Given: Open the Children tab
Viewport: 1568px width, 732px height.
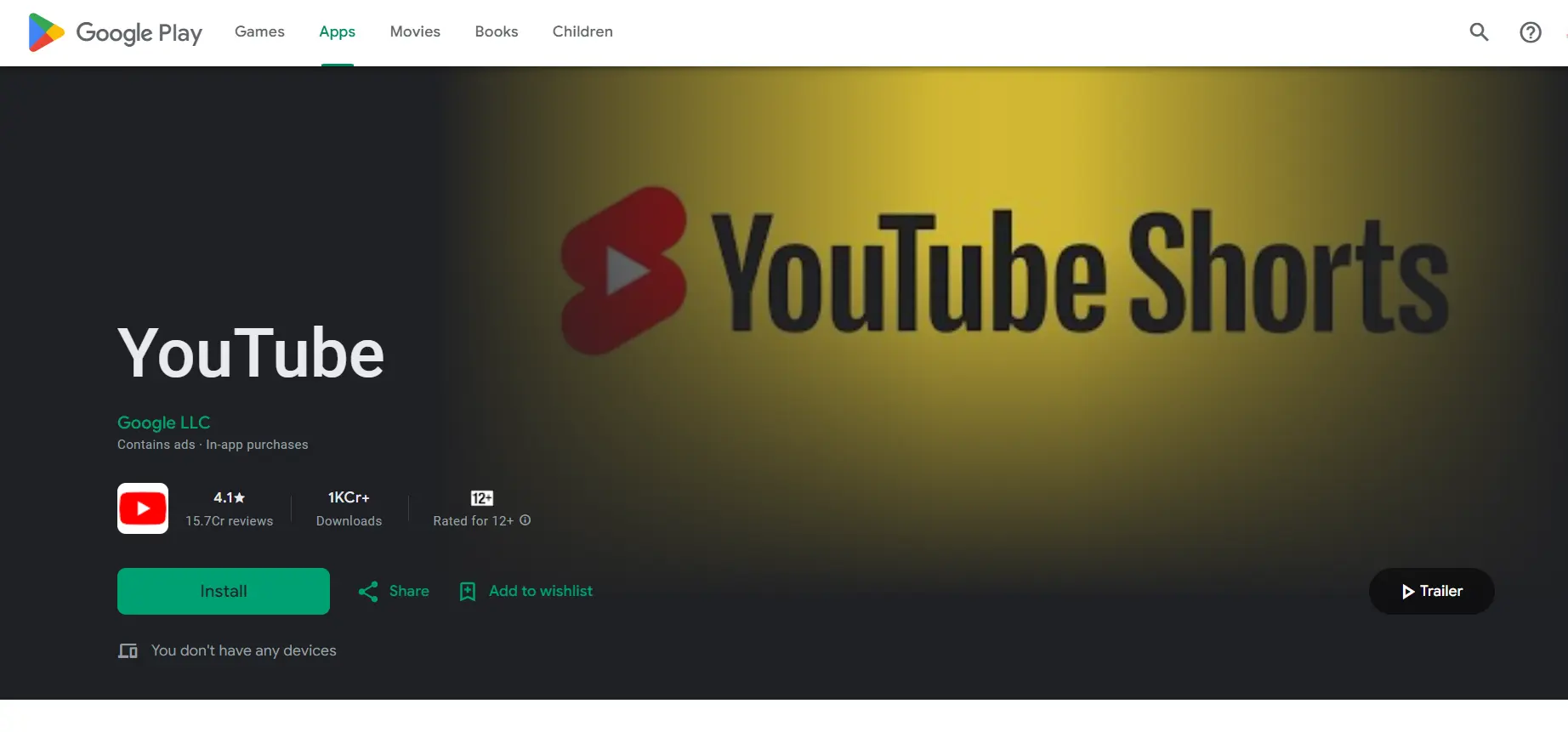Looking at the screenshot, I should click(x=582, y=31).
